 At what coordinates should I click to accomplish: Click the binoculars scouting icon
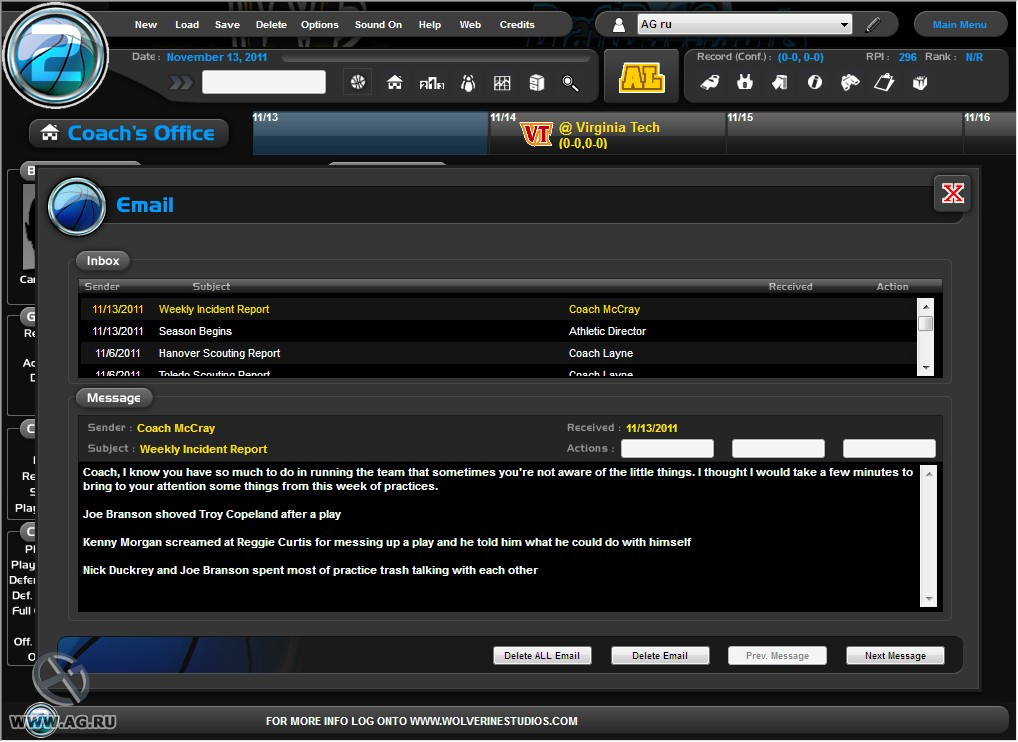click(x=850, y=82)
